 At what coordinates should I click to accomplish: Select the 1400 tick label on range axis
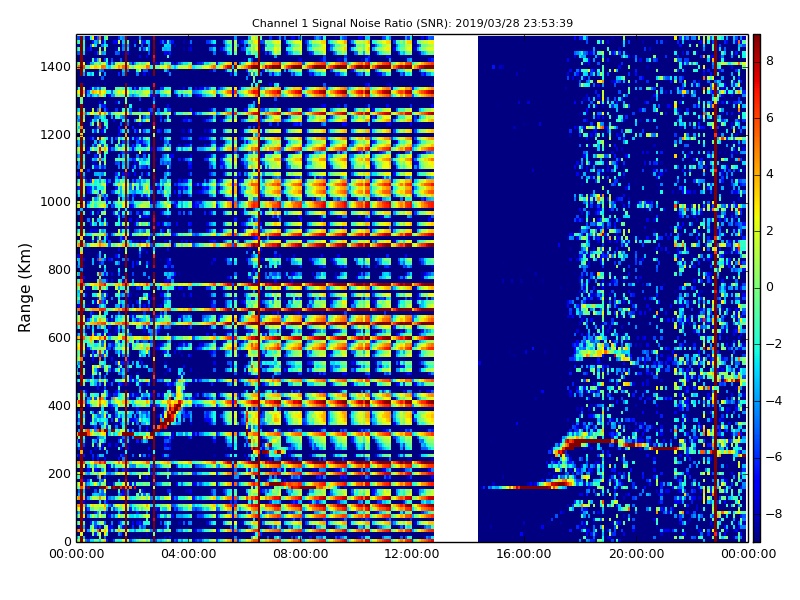56,67
